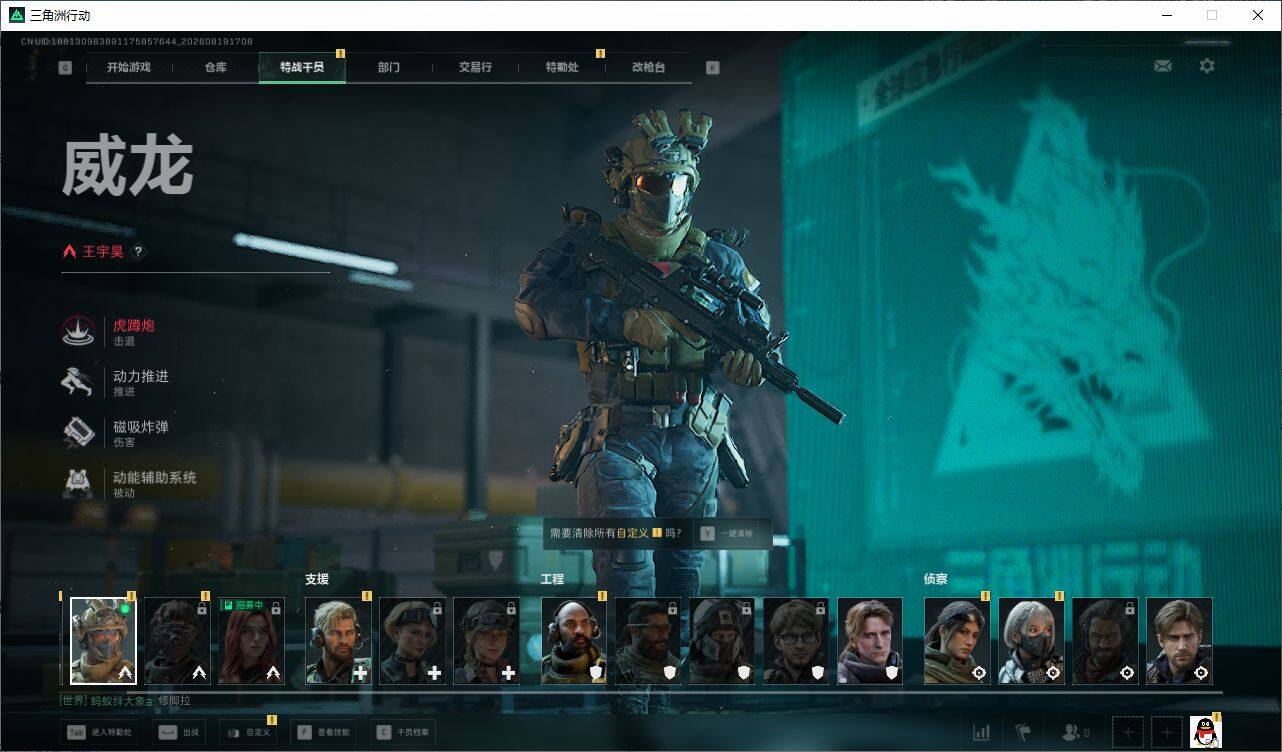Click the 工程 class heading
Screen dimensions: 1282x752
click(552, 579)
